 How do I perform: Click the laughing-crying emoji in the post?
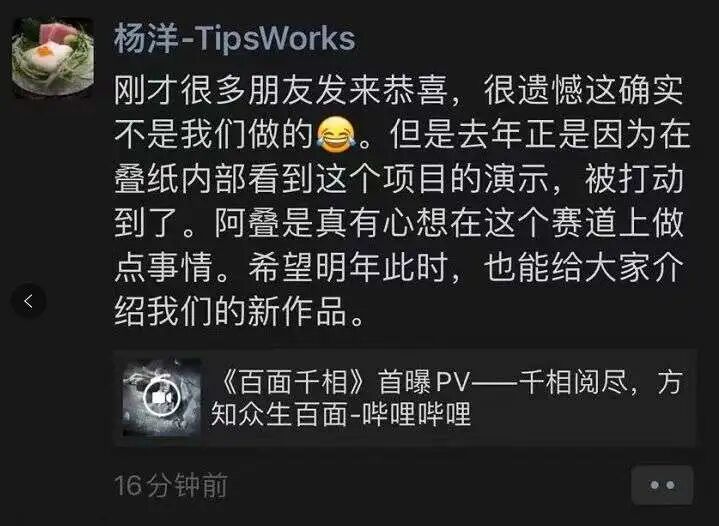pyautogui.click(x=336, y=134)
